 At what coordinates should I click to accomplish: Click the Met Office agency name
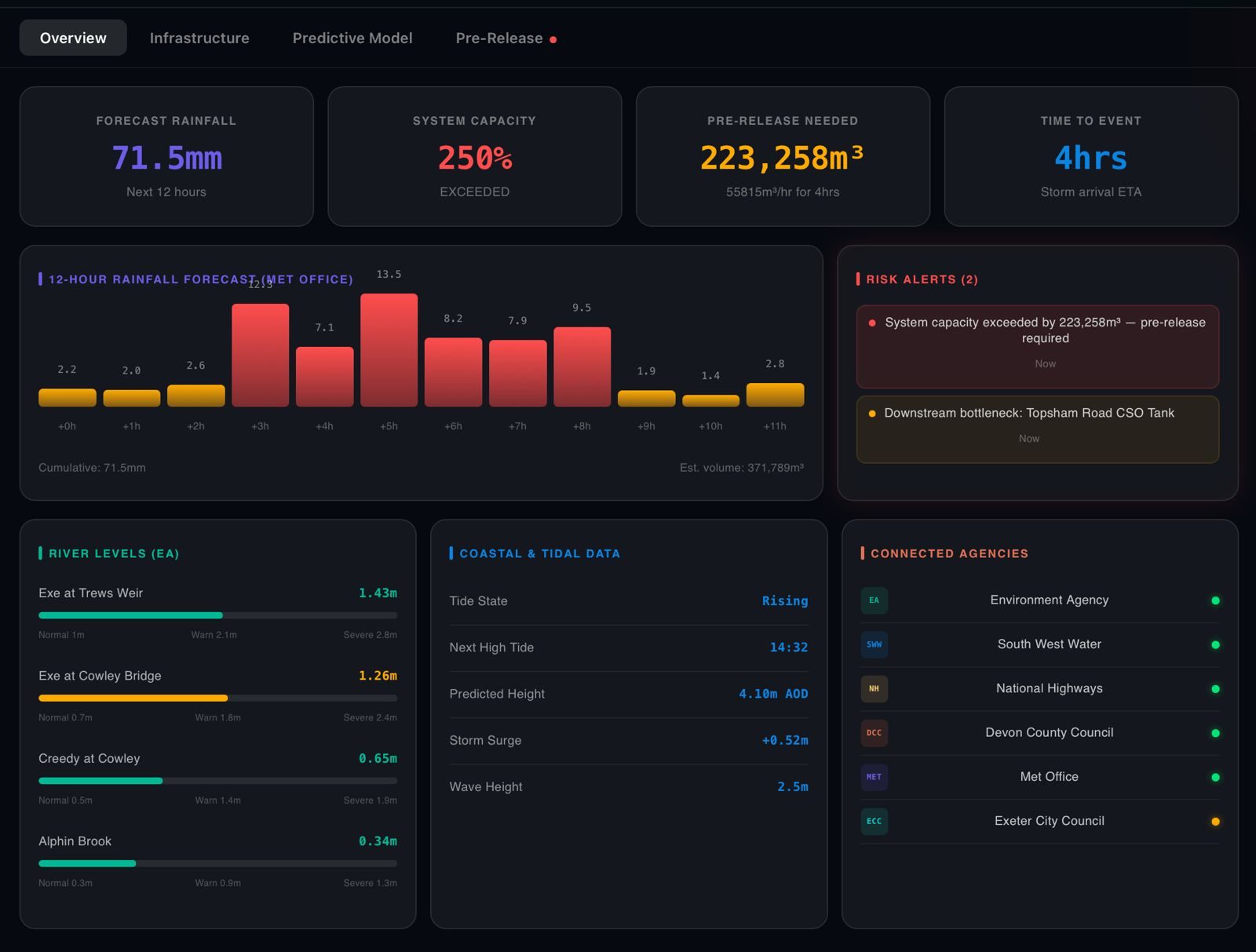pos(1050,776)
